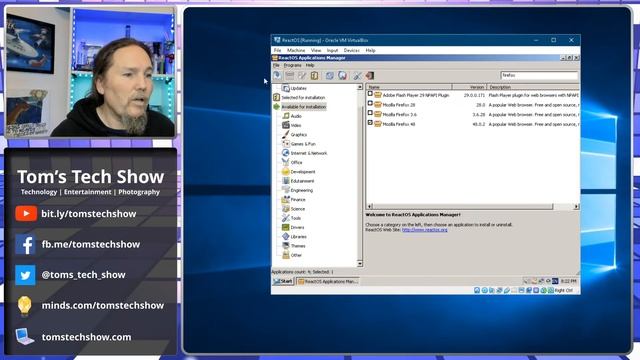Uncheck the Mozilla Firefox 48 checkbox

pos(370,123)
